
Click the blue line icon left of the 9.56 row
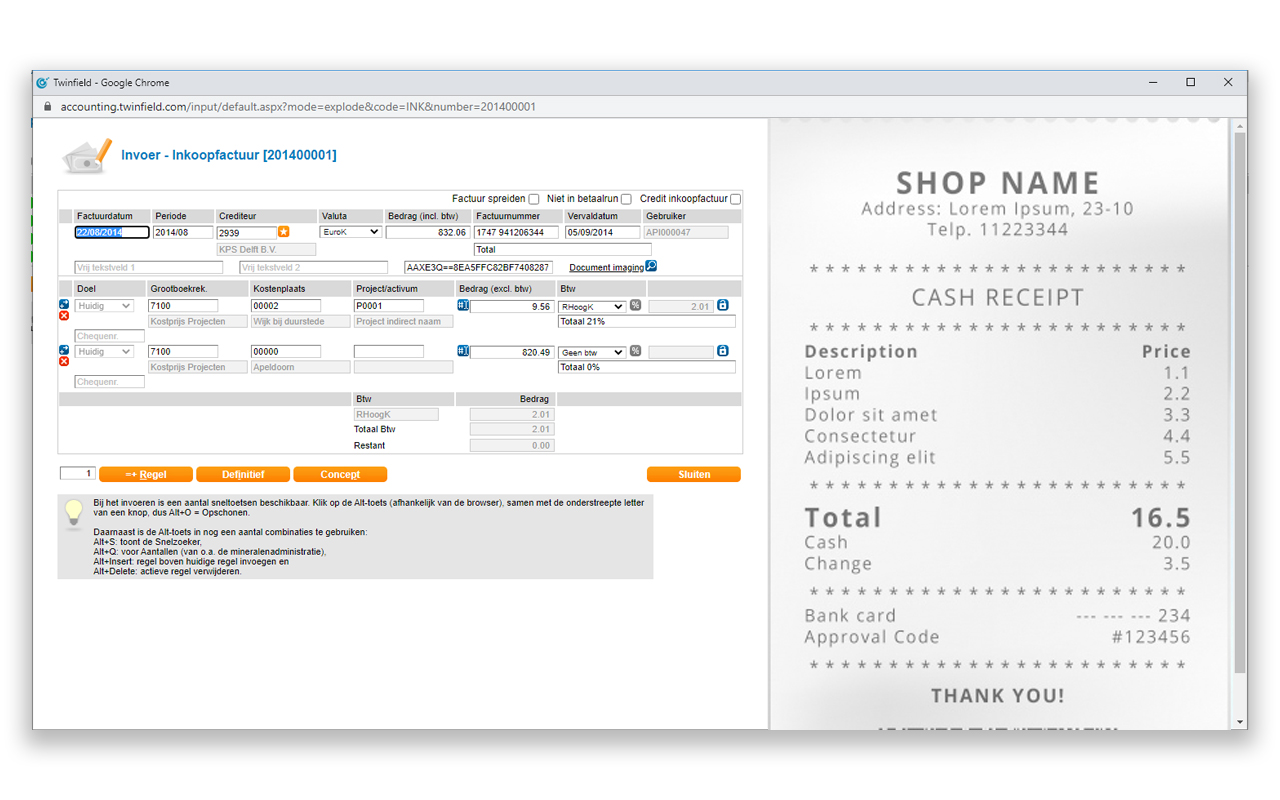(x=64, y=304)
